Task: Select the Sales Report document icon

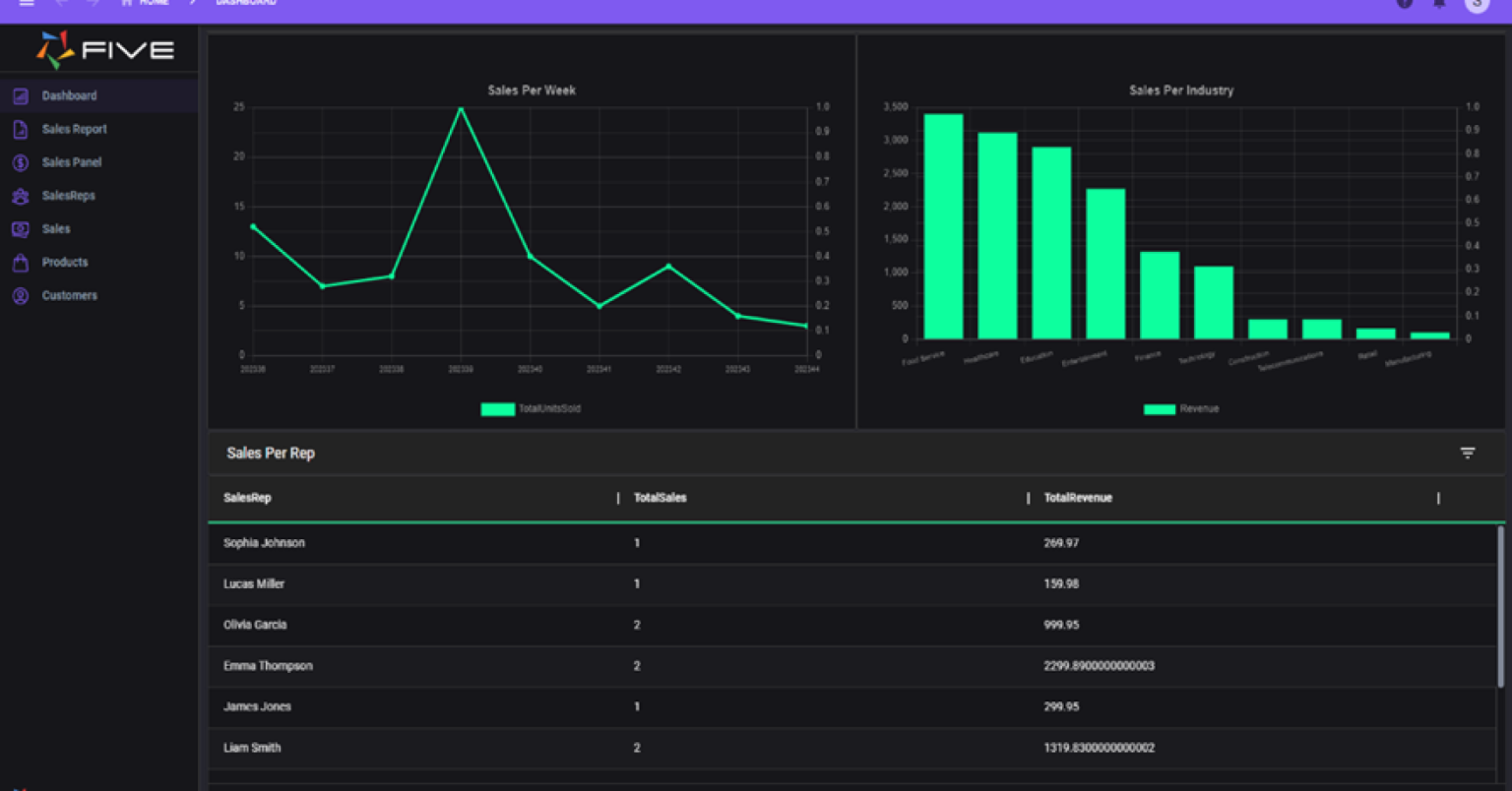Action: (20, 129)
